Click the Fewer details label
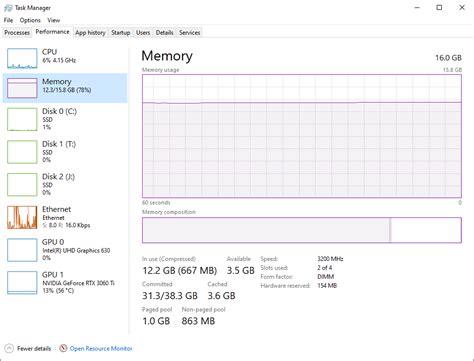 [34, 349]
